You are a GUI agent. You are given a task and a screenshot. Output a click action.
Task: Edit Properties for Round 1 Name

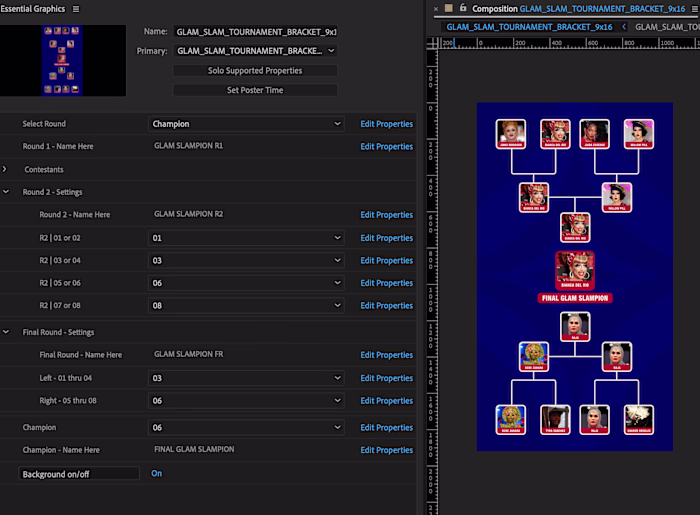(387, 146)
